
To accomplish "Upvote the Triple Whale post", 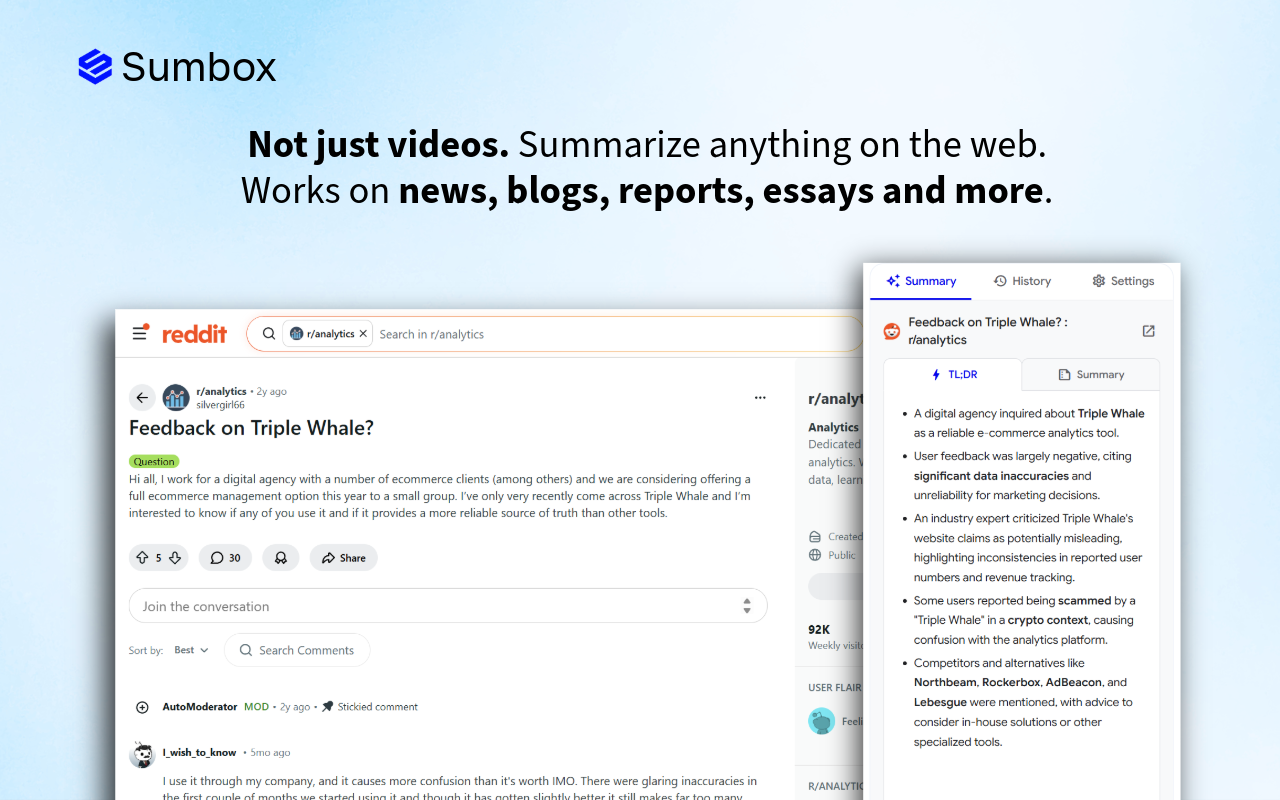I will 142,558.
